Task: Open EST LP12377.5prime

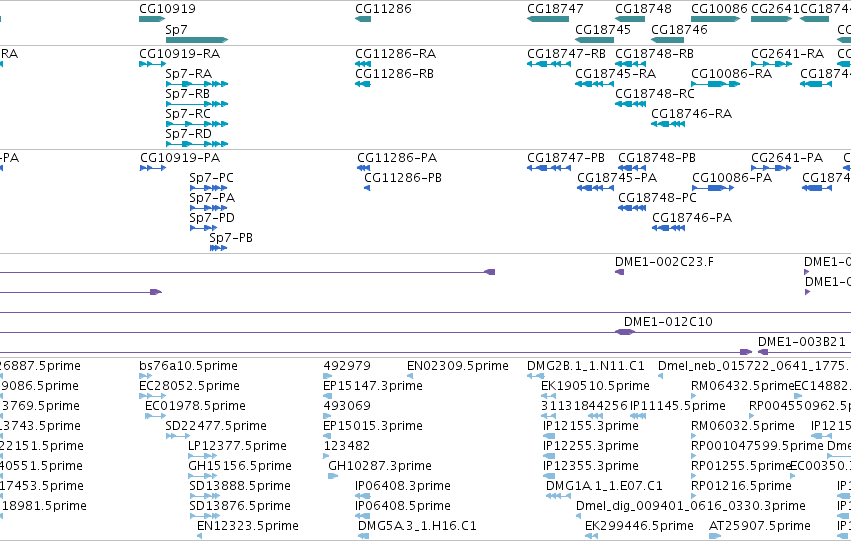Action: (x=237, y=446)
